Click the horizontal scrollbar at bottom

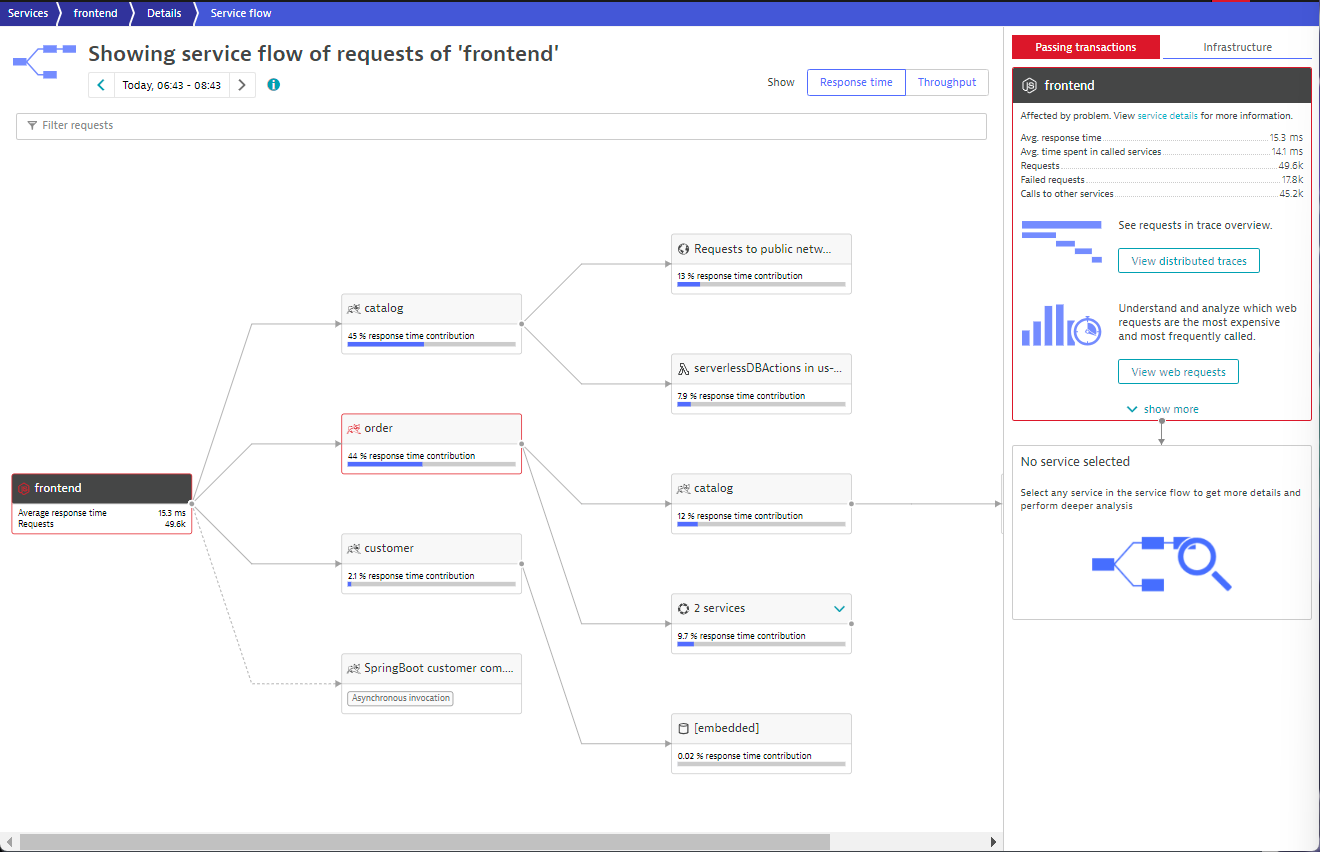(425, 842)
